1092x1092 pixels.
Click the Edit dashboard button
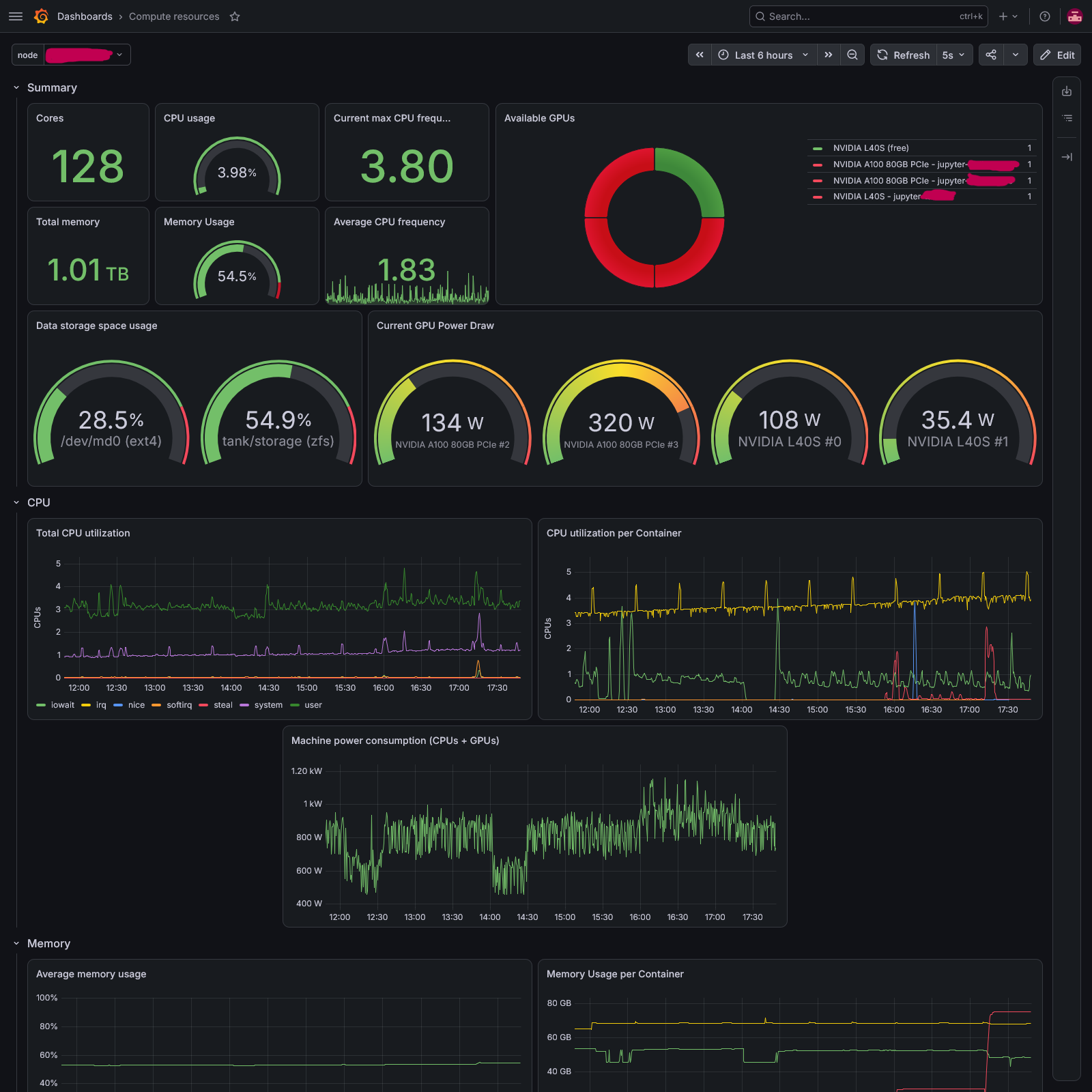1057,55
